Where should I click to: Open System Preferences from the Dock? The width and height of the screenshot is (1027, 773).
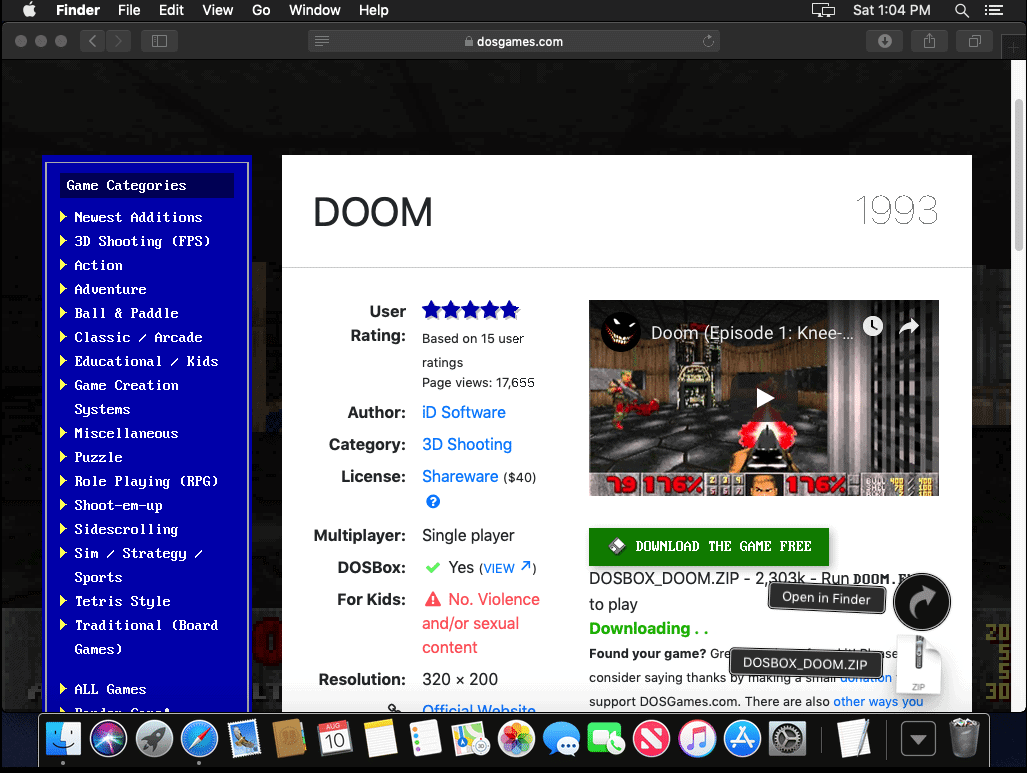coord(787,739)
